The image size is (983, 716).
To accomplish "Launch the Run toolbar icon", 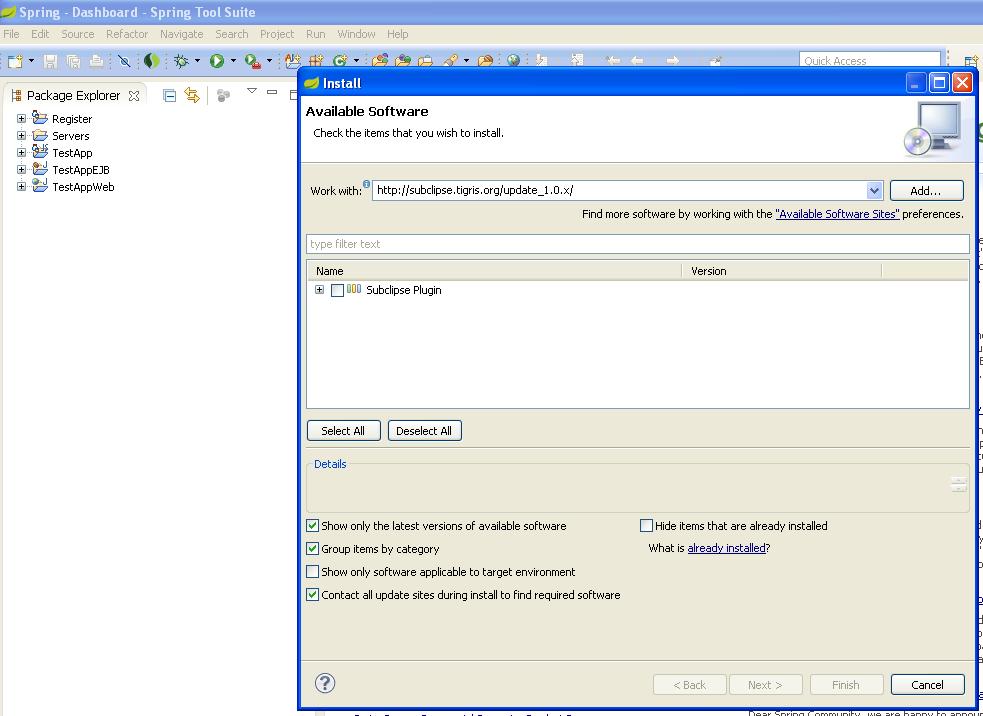I will point(218,60).
